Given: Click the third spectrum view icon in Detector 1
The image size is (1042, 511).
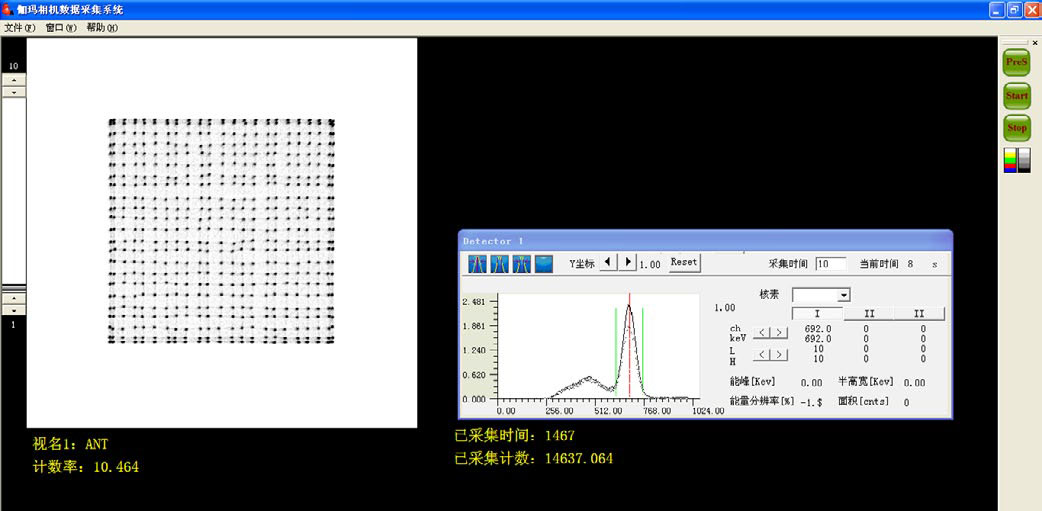Looking at the screenshot, I should (521, 264).
